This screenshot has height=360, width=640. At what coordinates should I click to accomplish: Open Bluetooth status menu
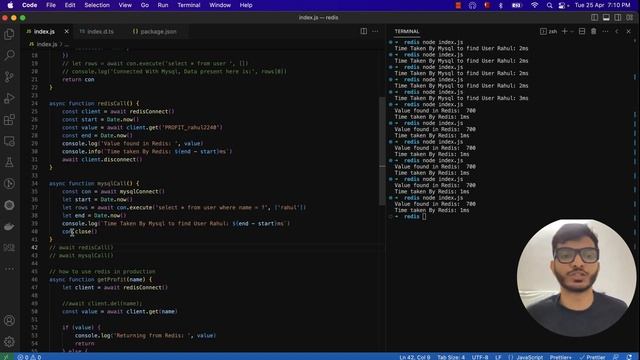click(501, 5)
